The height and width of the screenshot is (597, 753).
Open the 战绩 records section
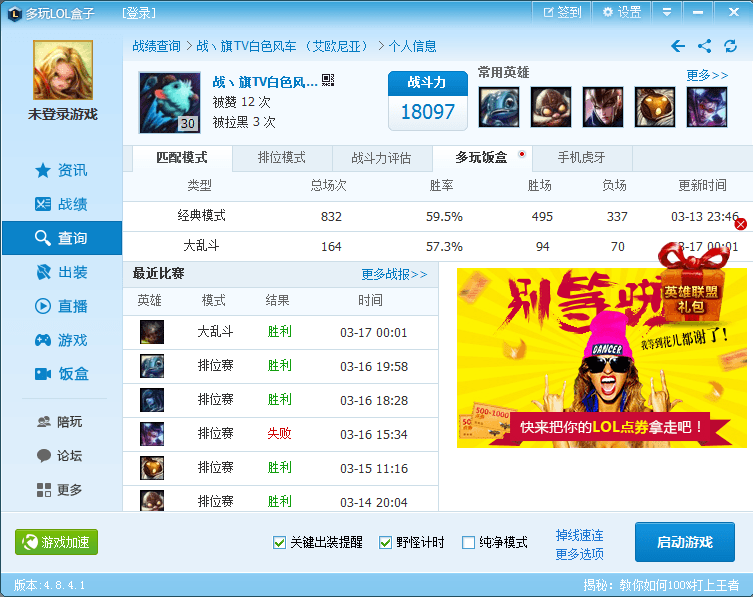tap(61, 205)
